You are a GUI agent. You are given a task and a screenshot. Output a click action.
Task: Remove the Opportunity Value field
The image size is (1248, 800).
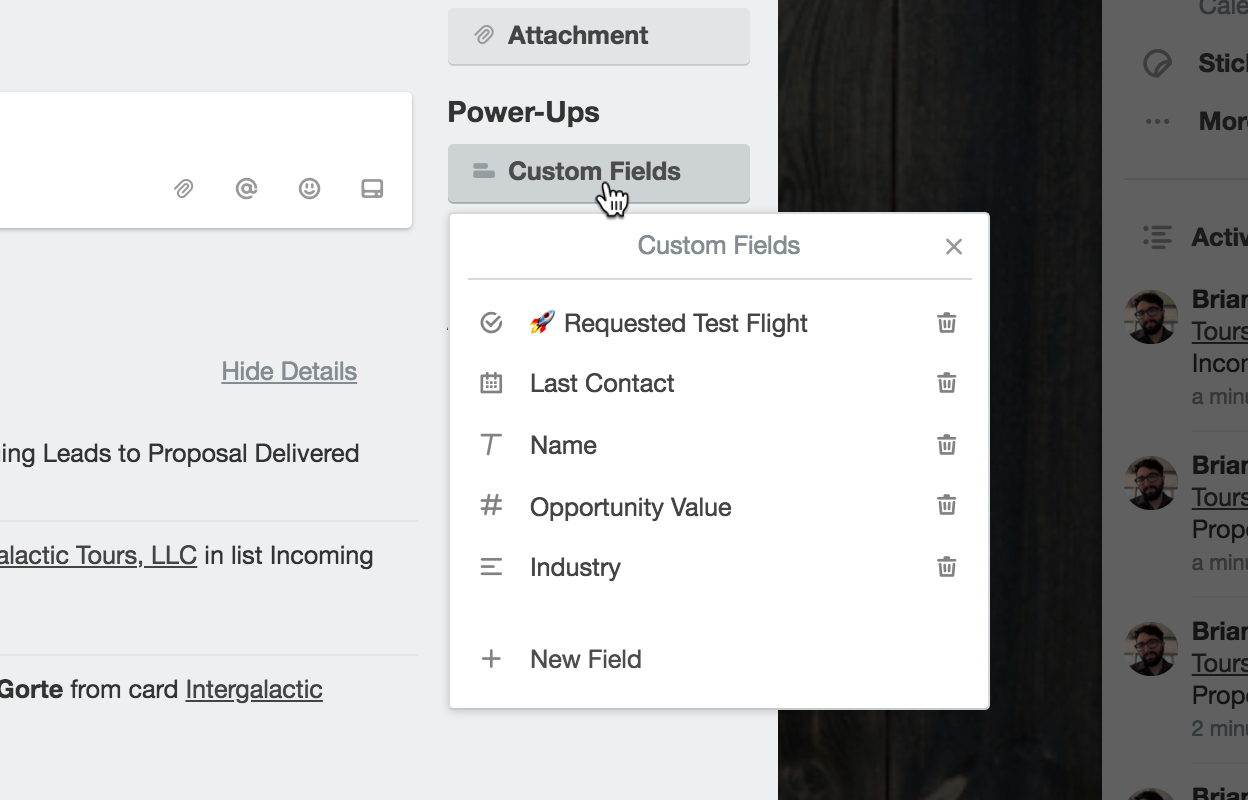tap(946, 505)
